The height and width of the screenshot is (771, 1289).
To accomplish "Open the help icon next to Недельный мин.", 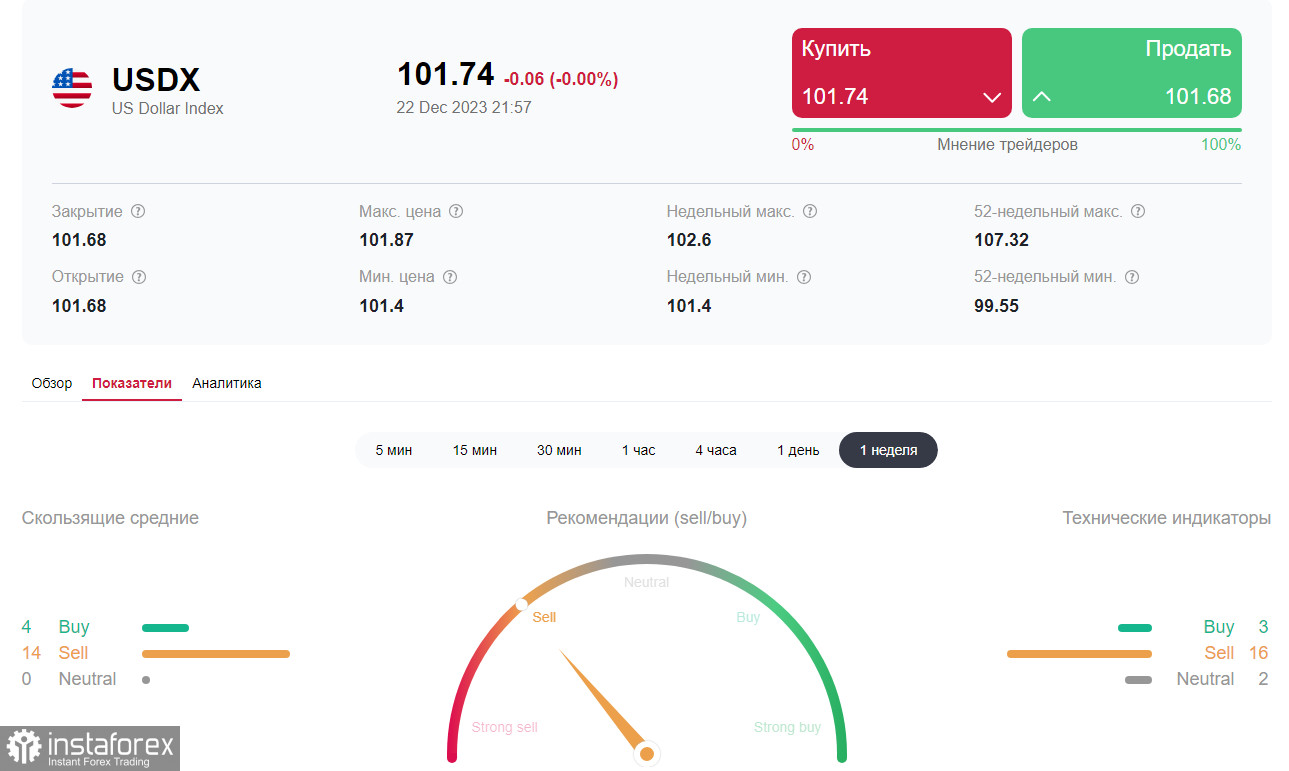I will 804,277.
